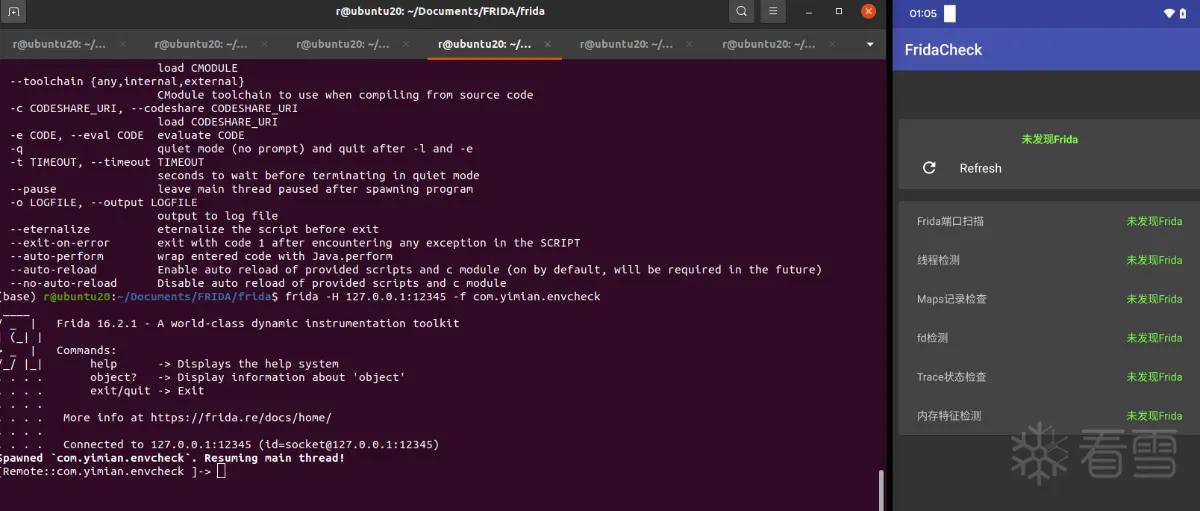Select the 内存特征检测 row label

click(949, 416)
